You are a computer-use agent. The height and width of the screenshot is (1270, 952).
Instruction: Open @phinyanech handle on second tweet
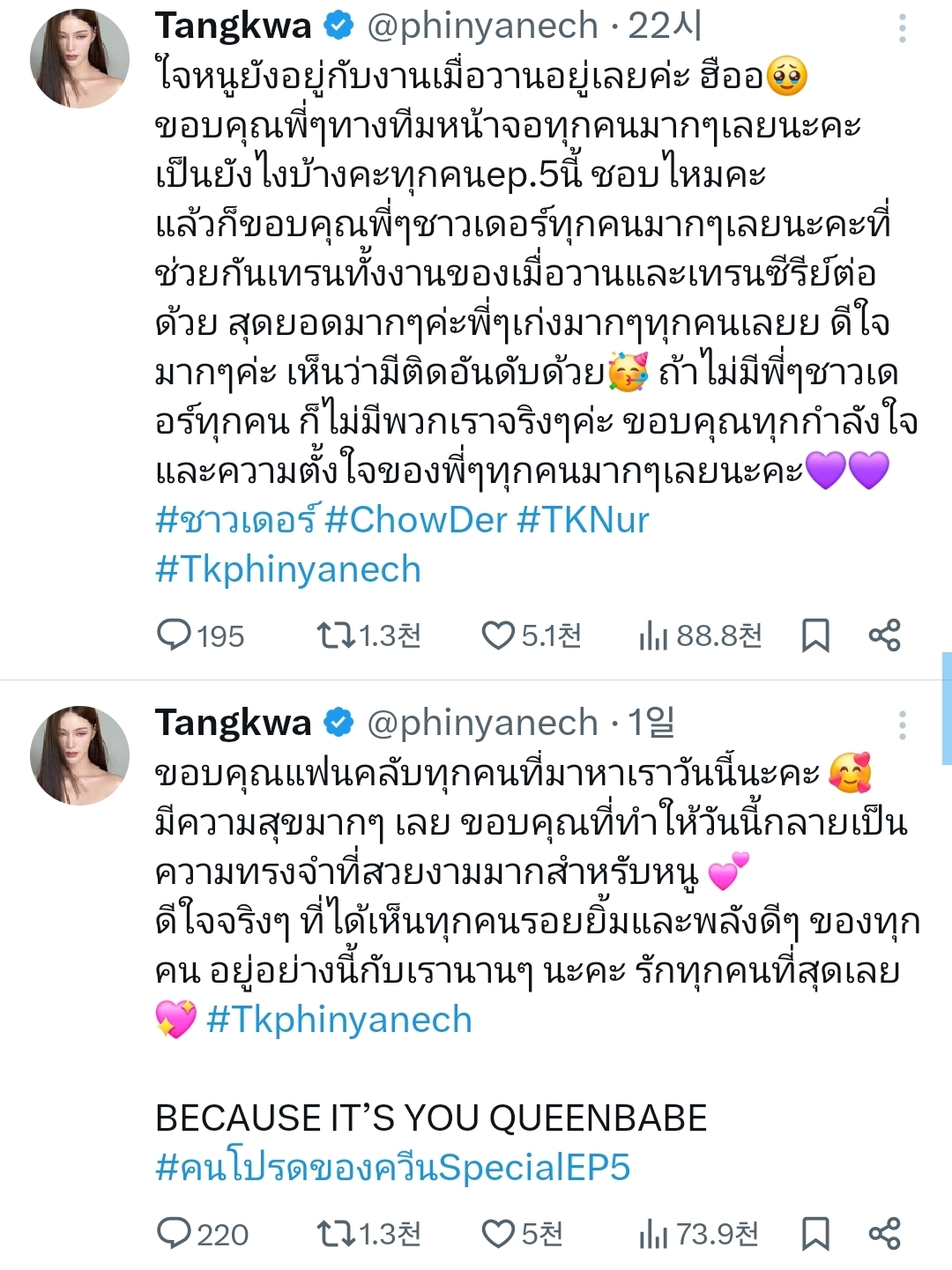[482, 723]
